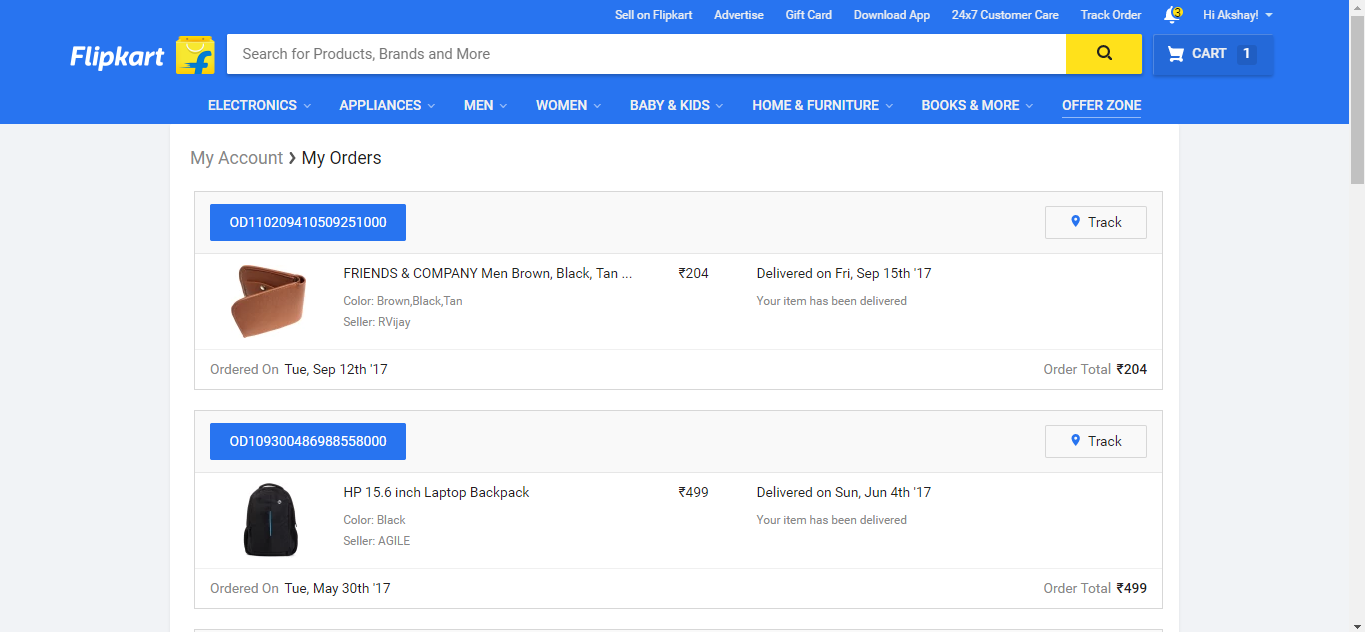Track the HP Laptop Backpack order

1096,441
